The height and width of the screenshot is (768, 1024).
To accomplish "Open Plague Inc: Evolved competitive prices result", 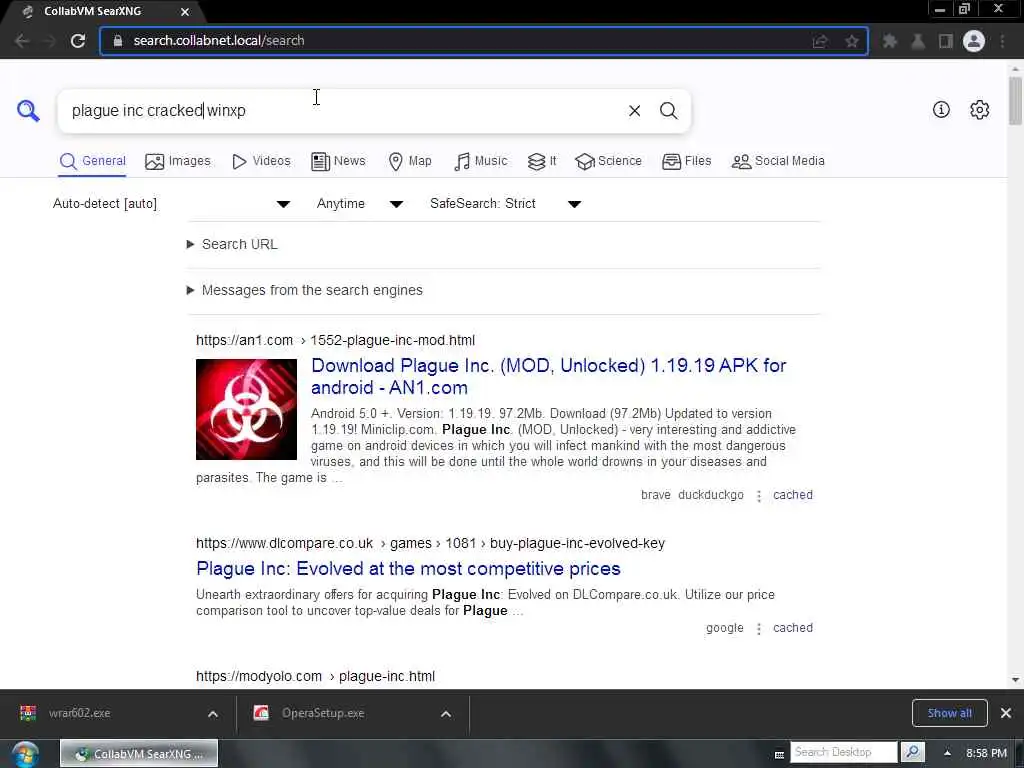I will [408, 569].
